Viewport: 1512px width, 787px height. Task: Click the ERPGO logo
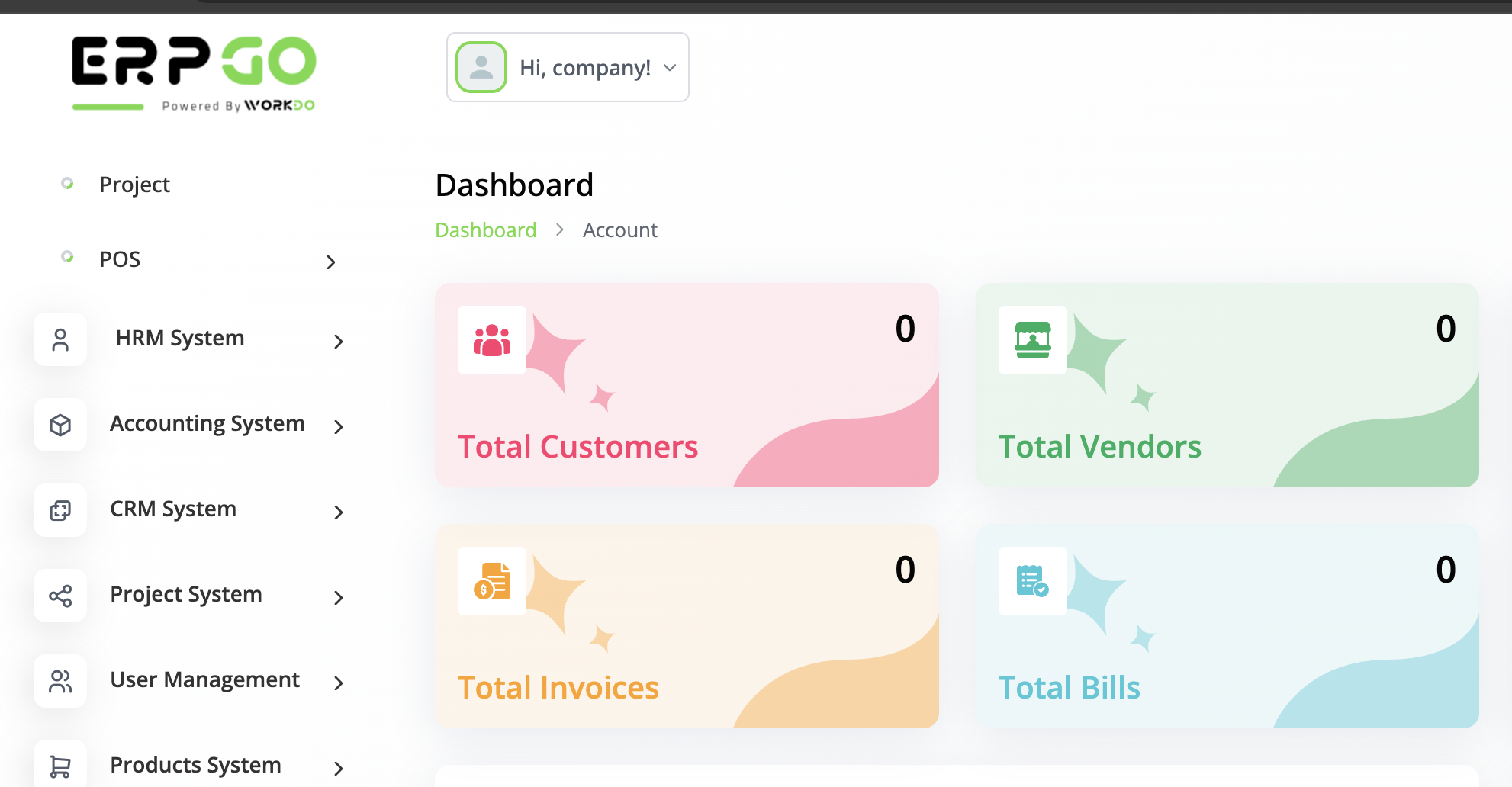point(194,73)
